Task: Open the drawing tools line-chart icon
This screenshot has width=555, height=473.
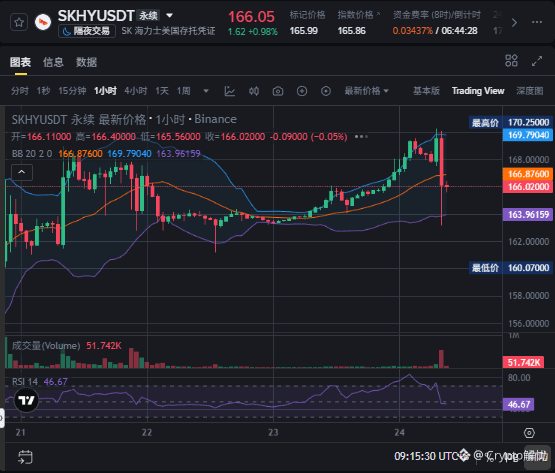Action: [x=230, y=91]
